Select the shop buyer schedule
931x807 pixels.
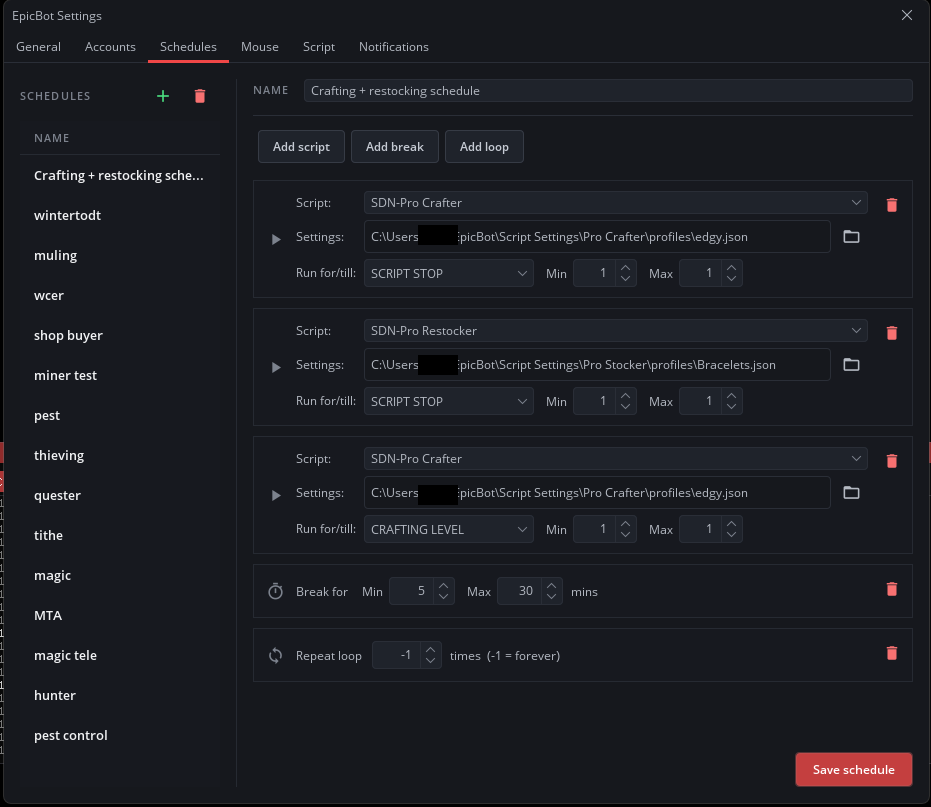(x=119, y=336)
